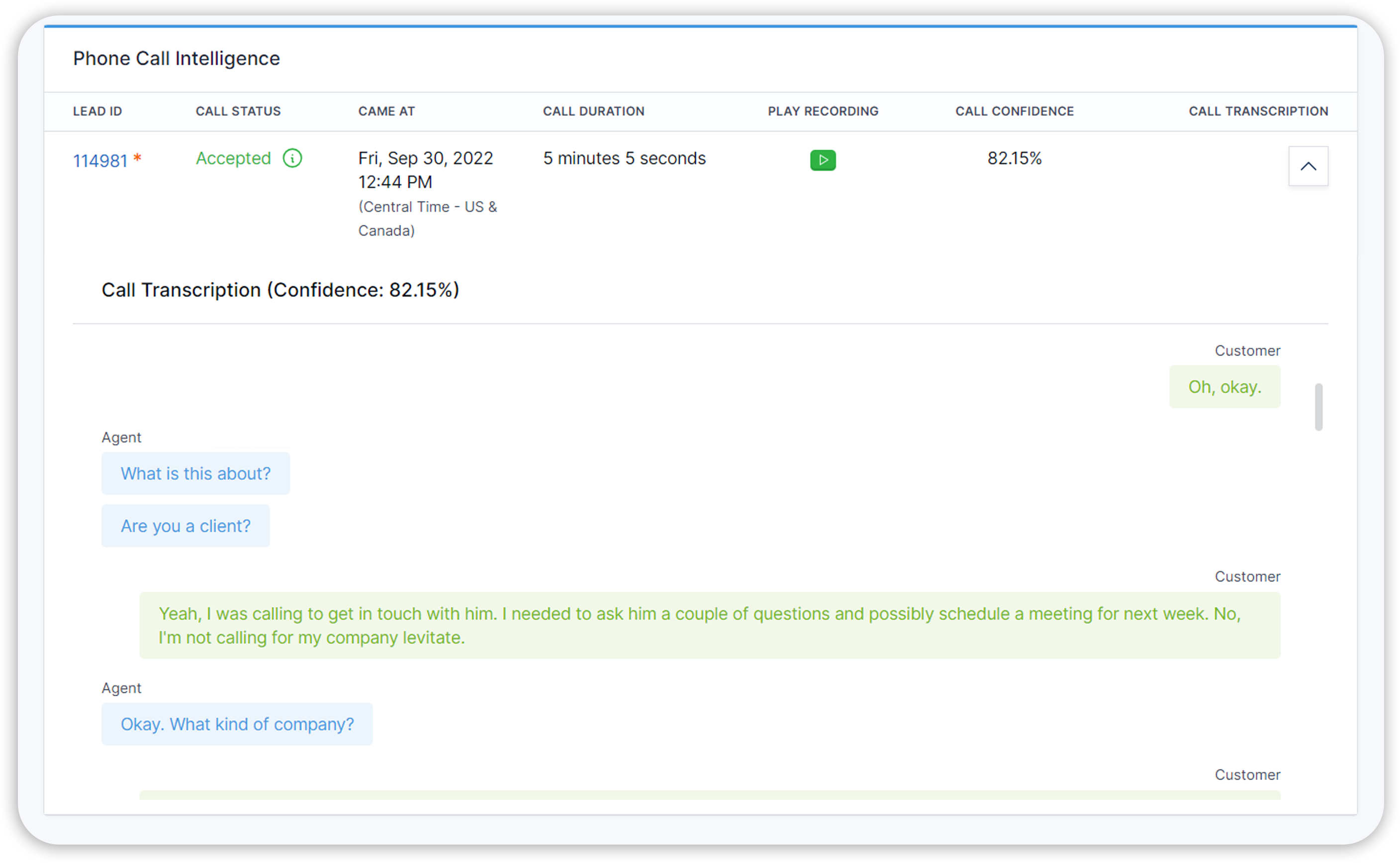Click the Accepted call status label

(233, 158)
